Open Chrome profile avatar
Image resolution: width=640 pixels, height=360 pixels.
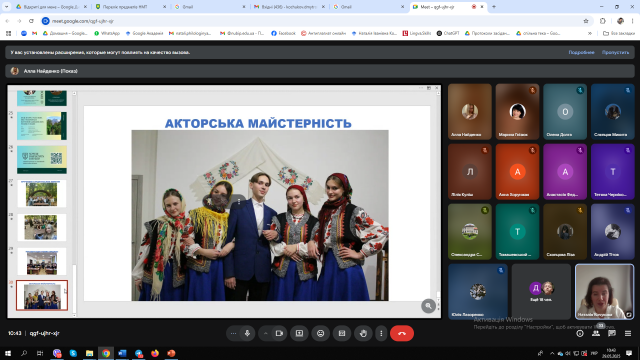(620, 21)
